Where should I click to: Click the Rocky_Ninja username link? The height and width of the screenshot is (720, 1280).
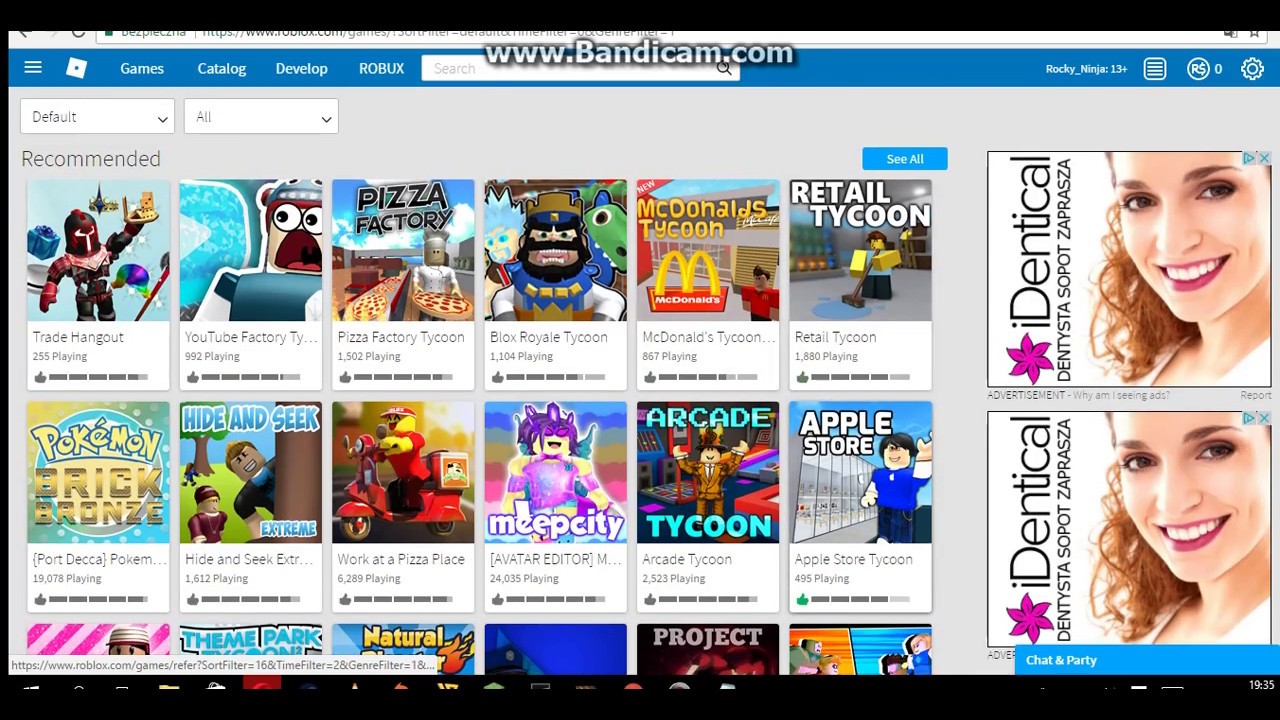click(x=1086, y=69)
